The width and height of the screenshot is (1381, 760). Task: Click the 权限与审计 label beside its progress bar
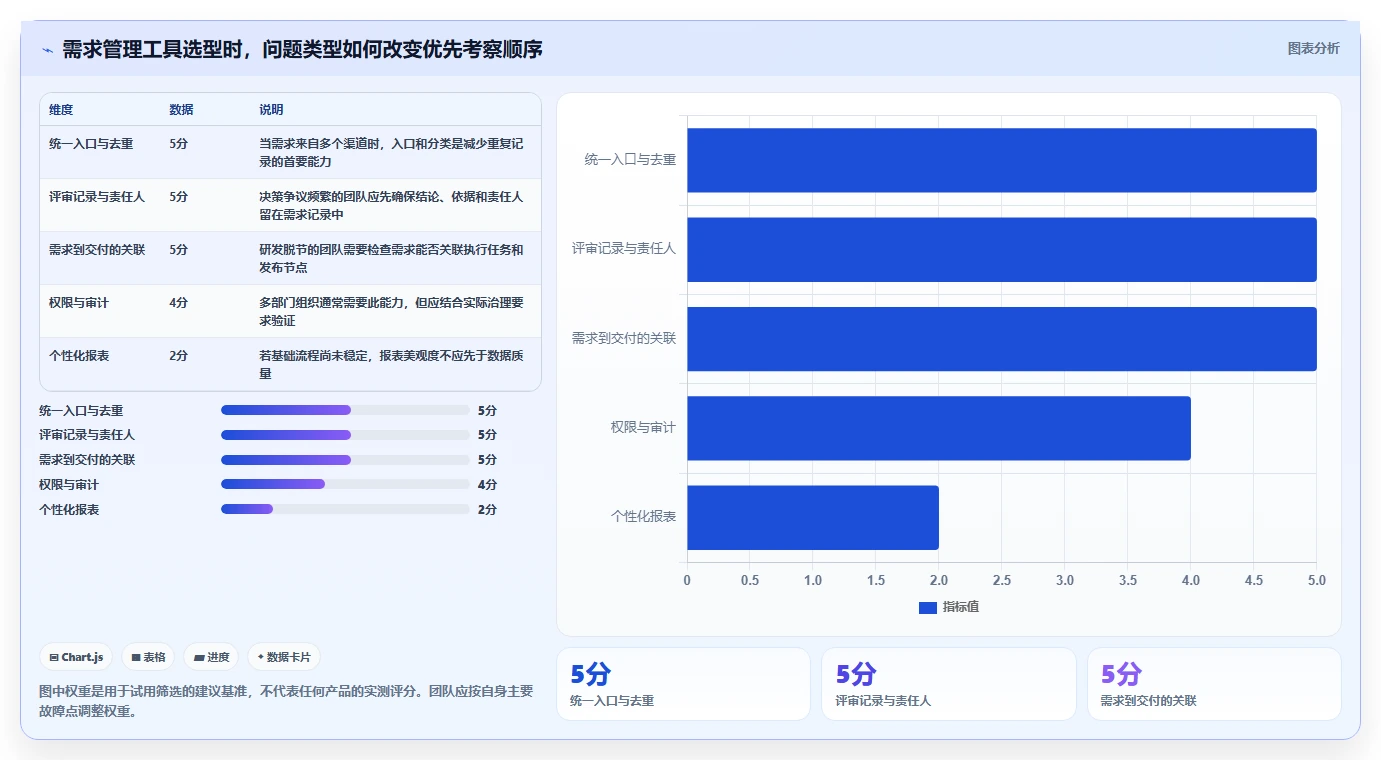pos(69,484)
